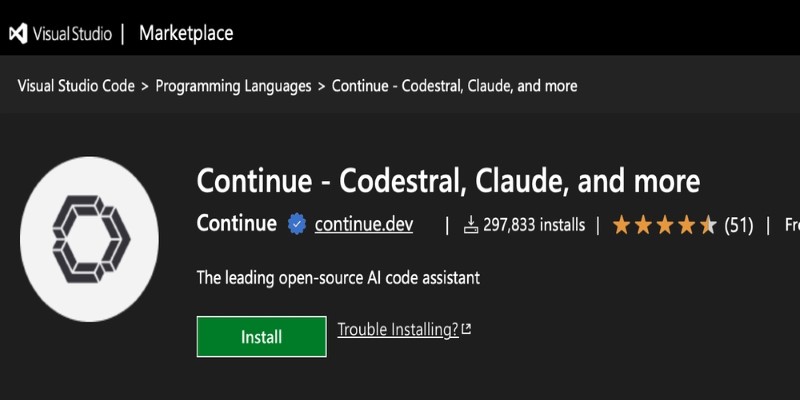Click the extension title heading
The height and width of the screenshot is (400, 800).
pos(448,182)
